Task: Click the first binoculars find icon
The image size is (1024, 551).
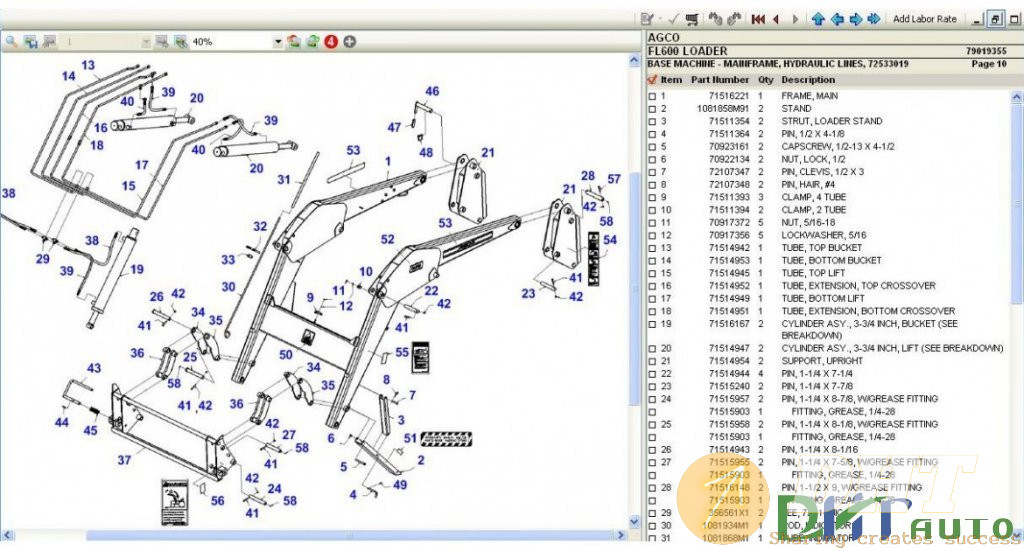Action: [x=716, y=19]
